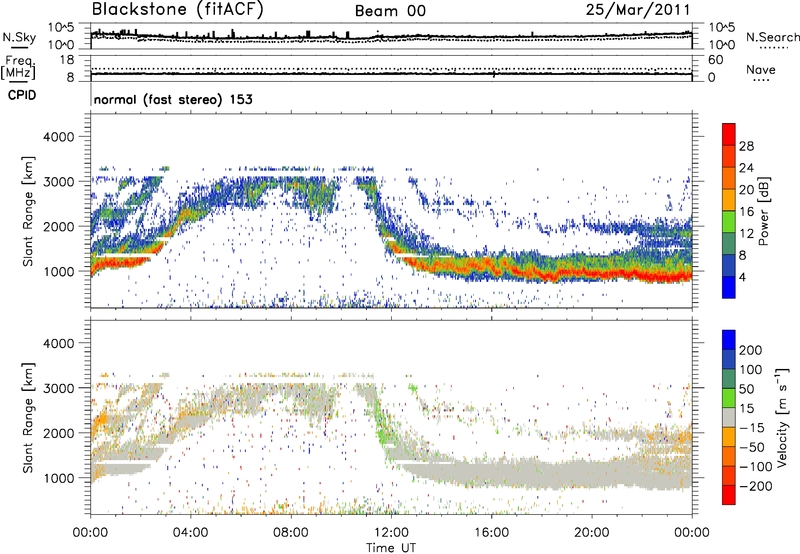Viewport: 800px width, 554px height.
Task: Click the gray velocity segment between 15 and -15
Action: (729, 417)
